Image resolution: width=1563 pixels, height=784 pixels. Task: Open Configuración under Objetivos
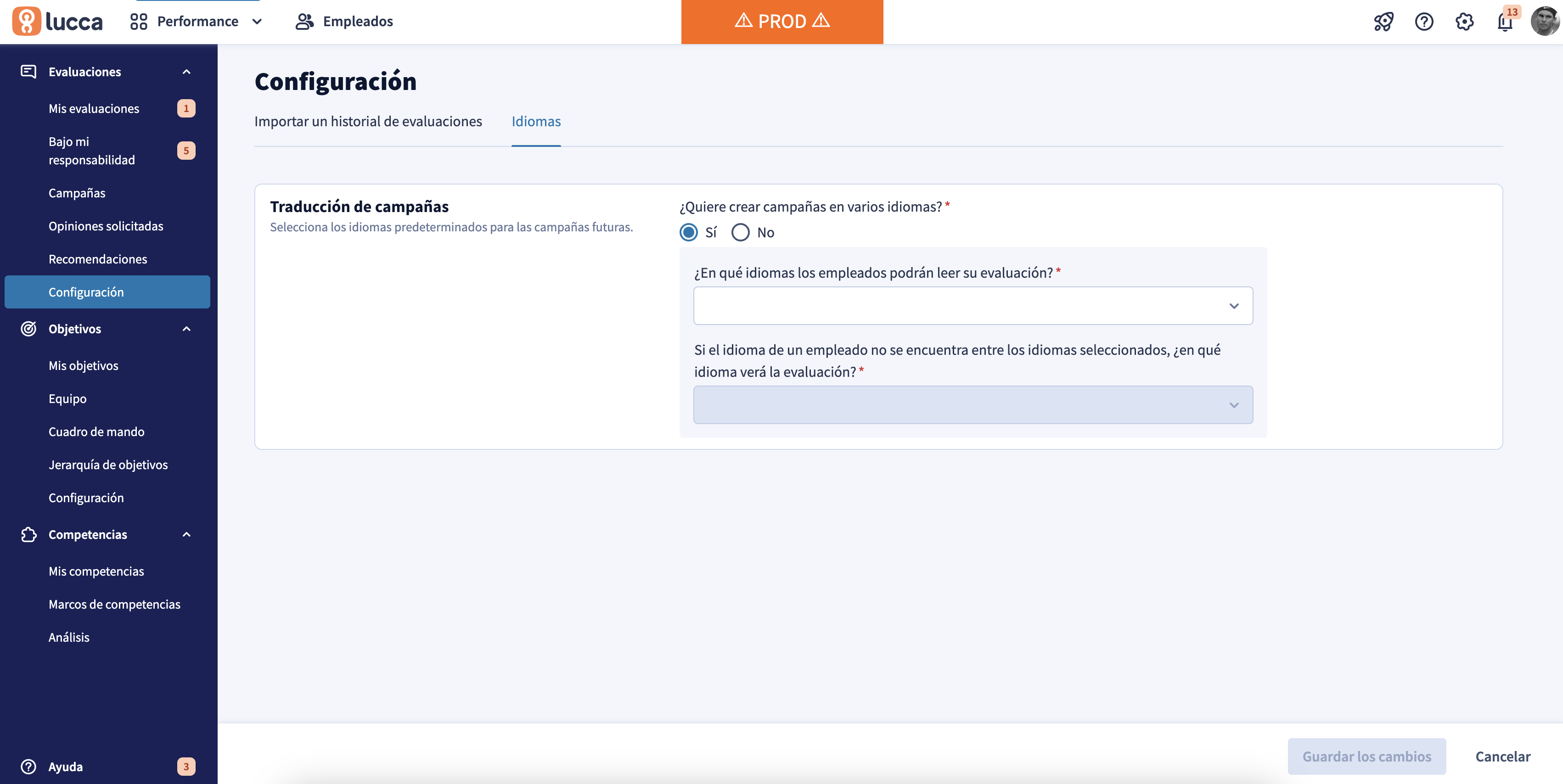[x=107, y=498]
